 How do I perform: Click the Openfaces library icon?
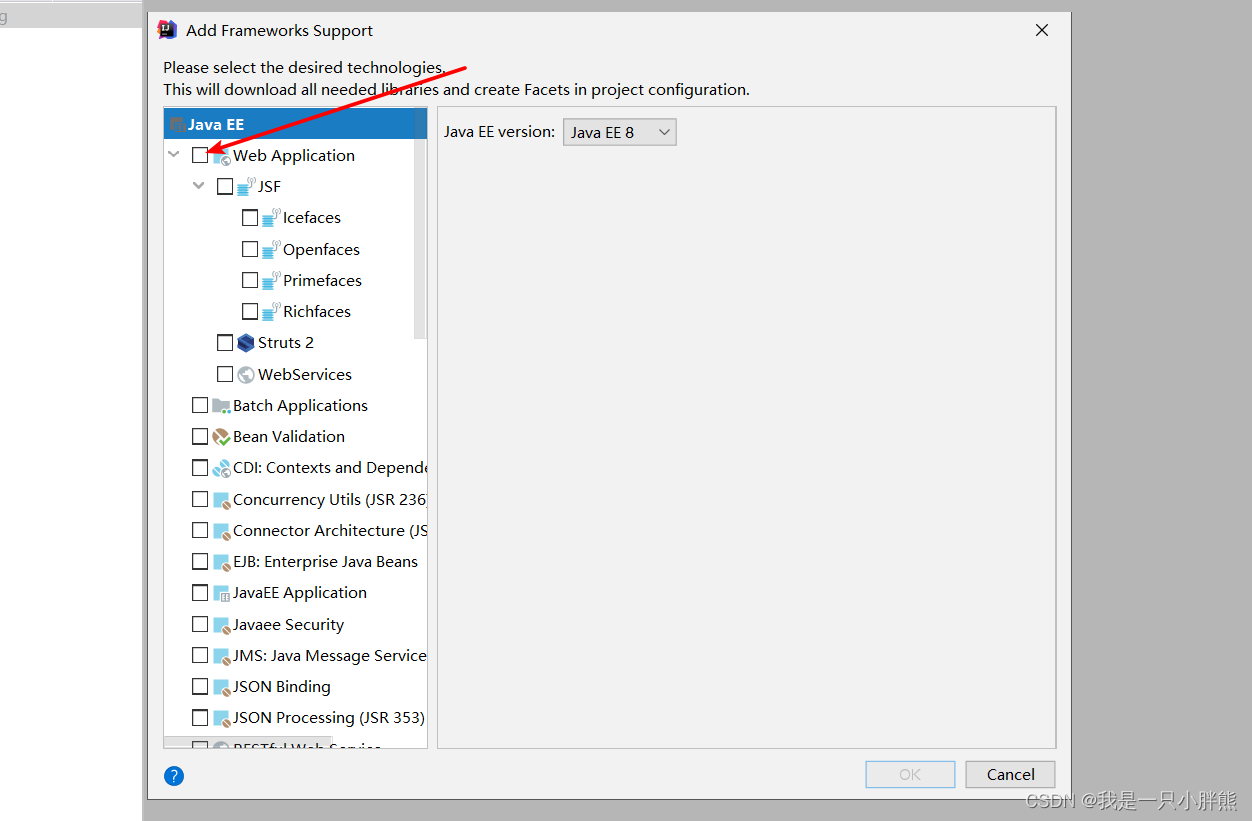[x=271, y=249]
